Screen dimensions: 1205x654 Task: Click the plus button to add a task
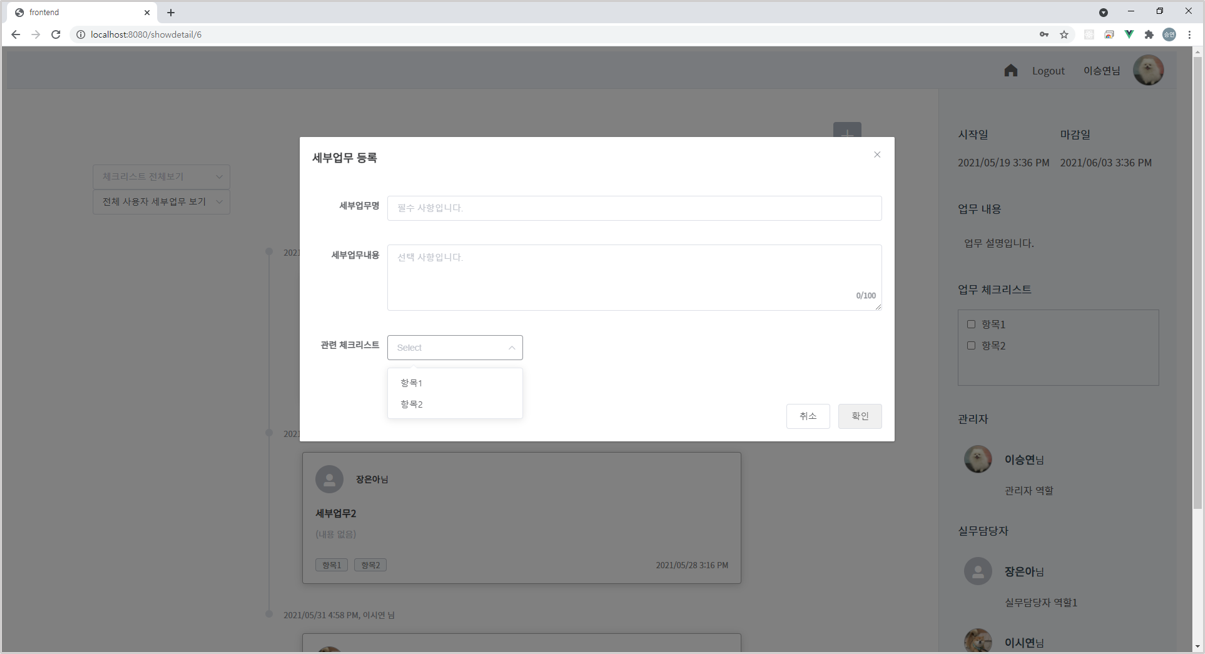(846, 132)
